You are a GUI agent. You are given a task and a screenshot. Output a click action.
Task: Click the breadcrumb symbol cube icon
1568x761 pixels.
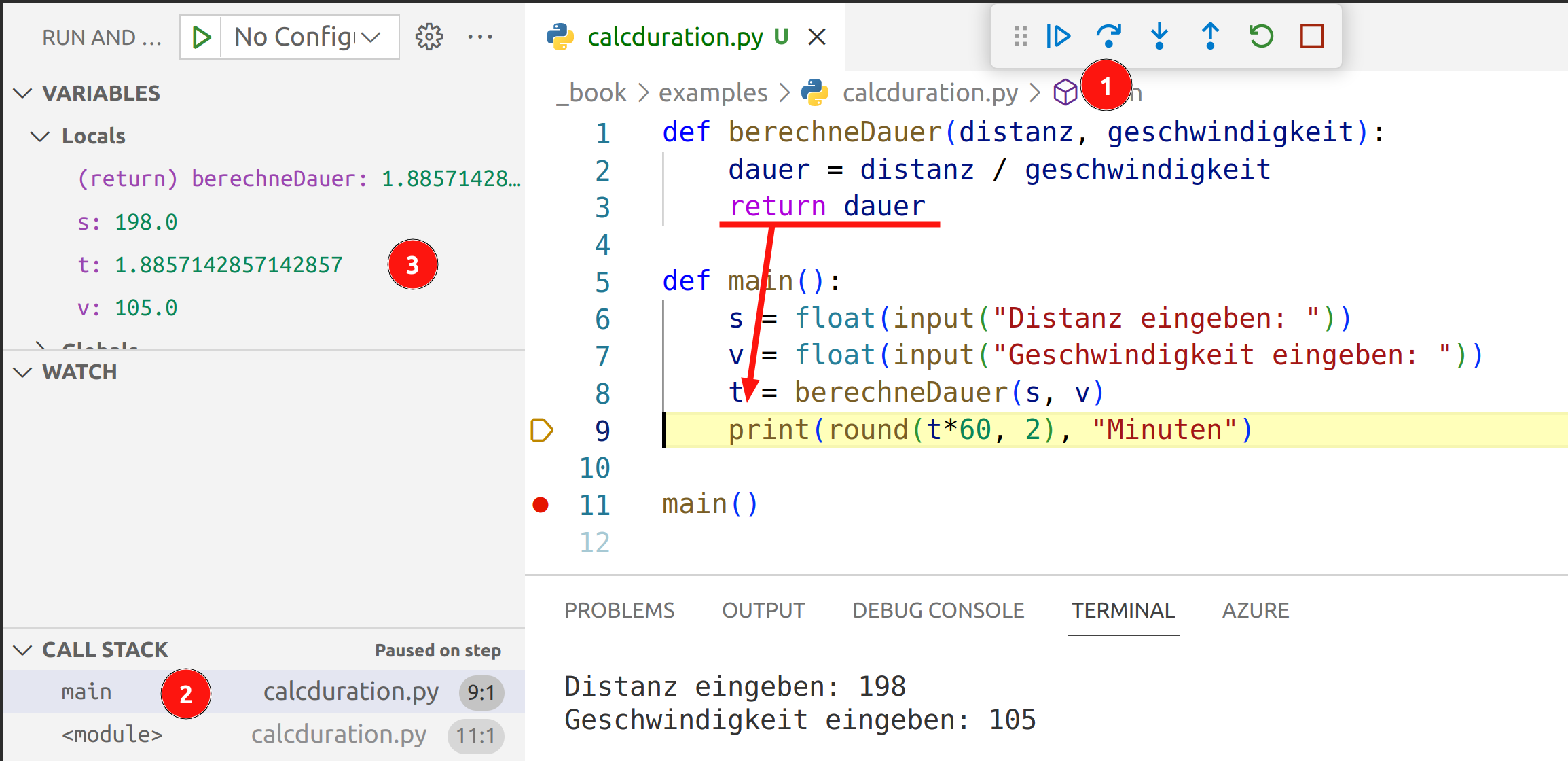tap(1065, 92)
